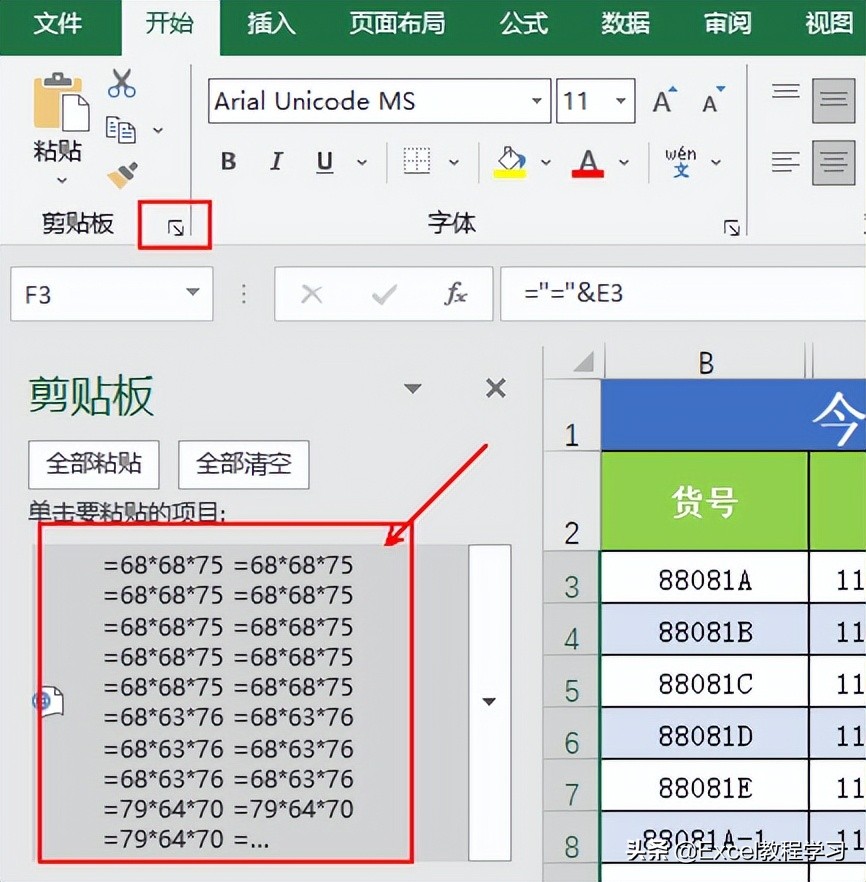
Task: Select row 3 header
Action: click(572, 578)
